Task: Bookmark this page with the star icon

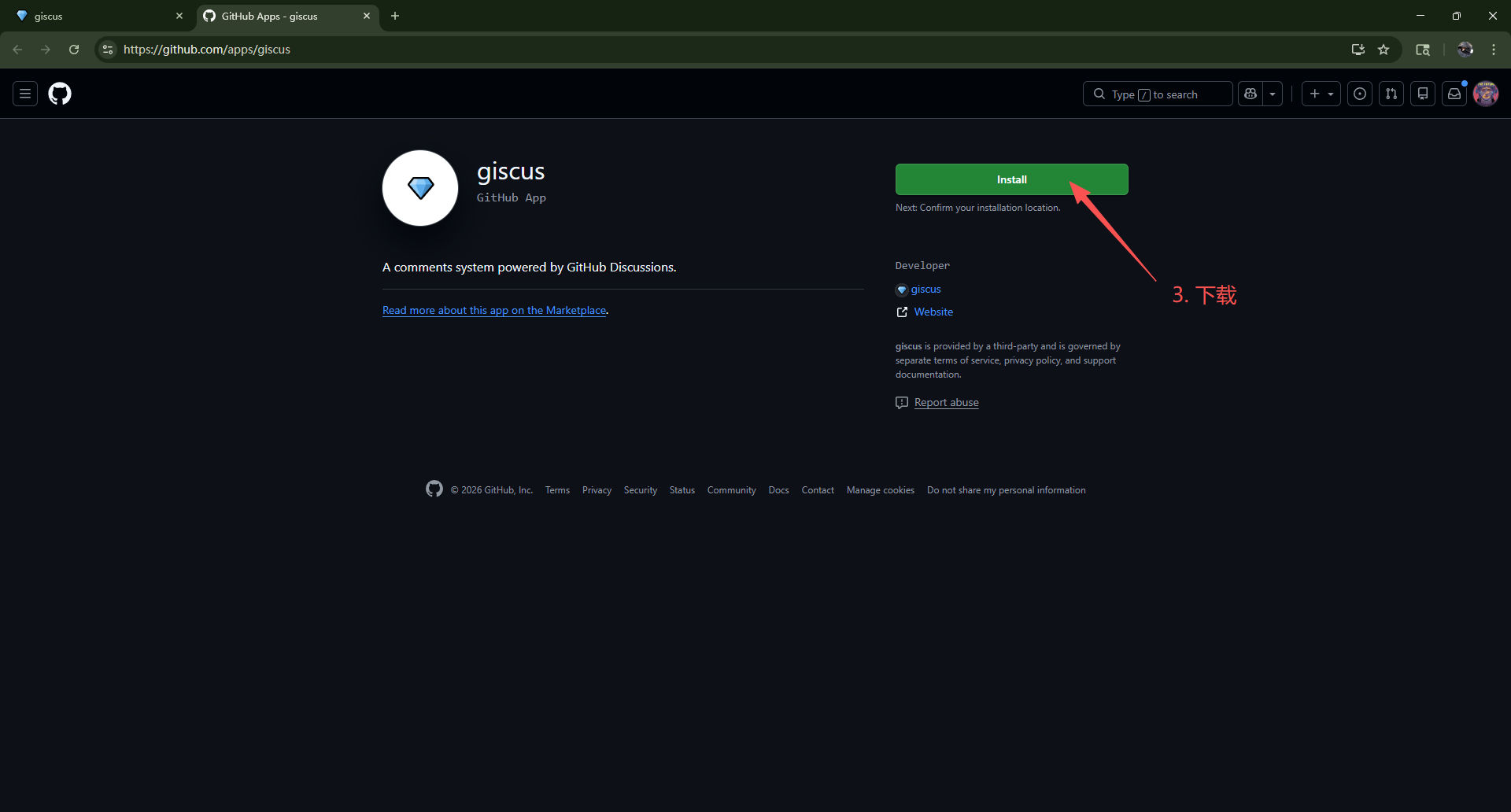Action: click(1384, 50)
